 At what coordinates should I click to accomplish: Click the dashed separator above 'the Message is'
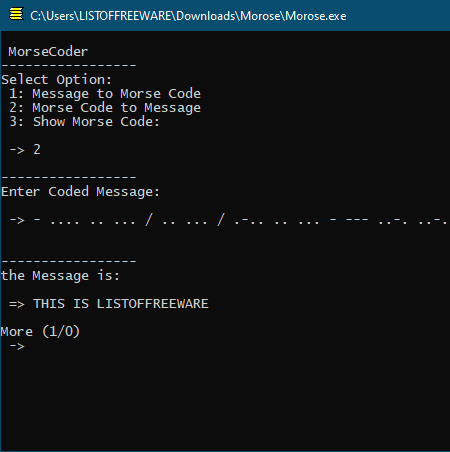69,261
